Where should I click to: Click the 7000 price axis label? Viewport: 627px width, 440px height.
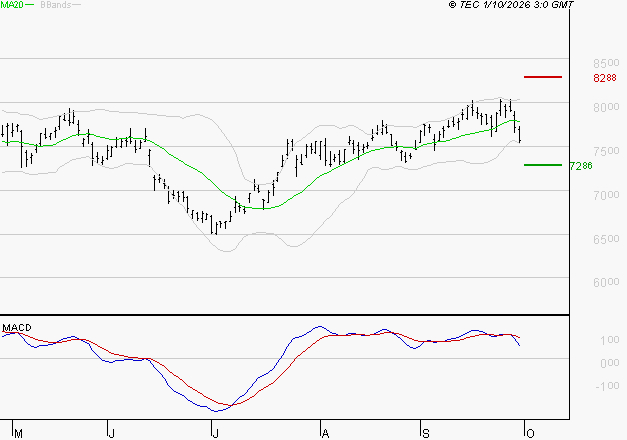tap(606, 195)
